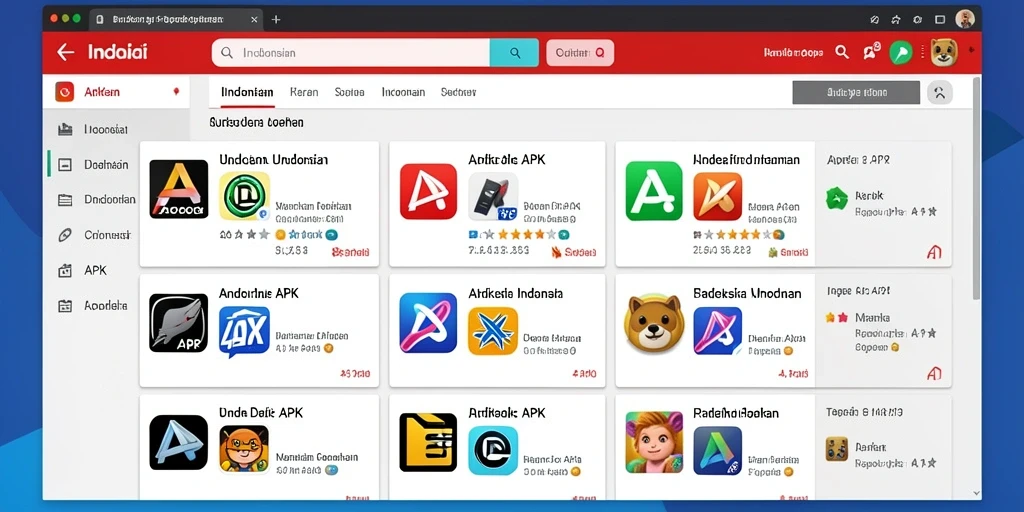Click the blue-pink 'A' icon in Badekska Unodnan card

(718, 331)
